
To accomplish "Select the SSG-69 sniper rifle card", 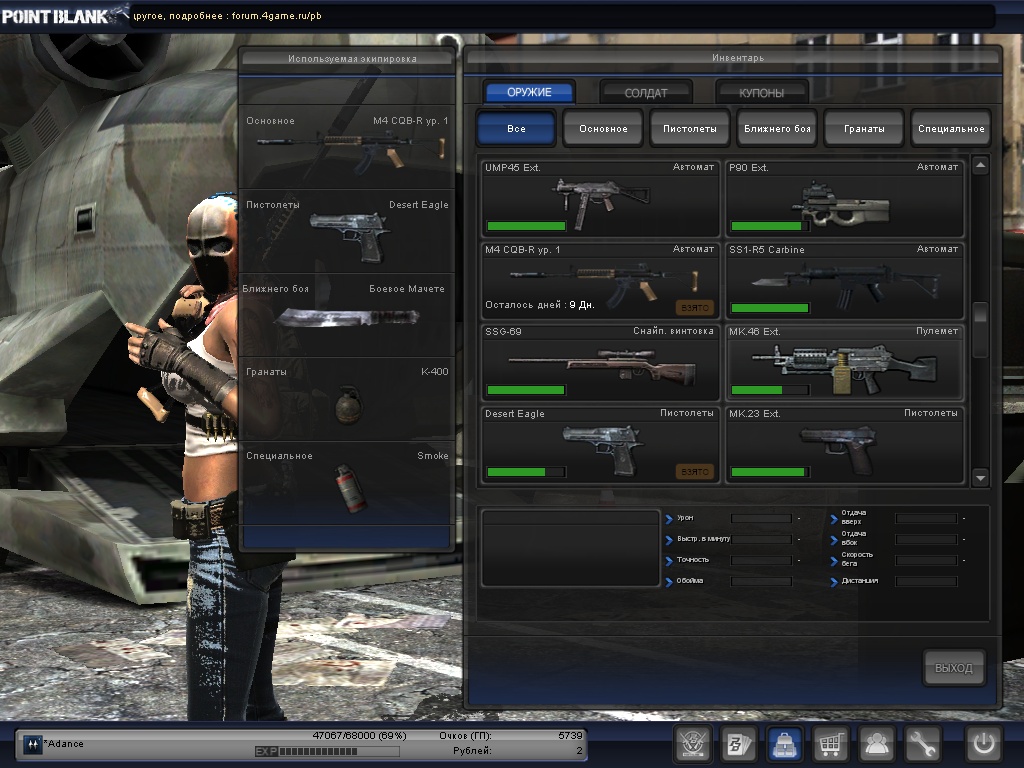I will click(x=600, y=362).
